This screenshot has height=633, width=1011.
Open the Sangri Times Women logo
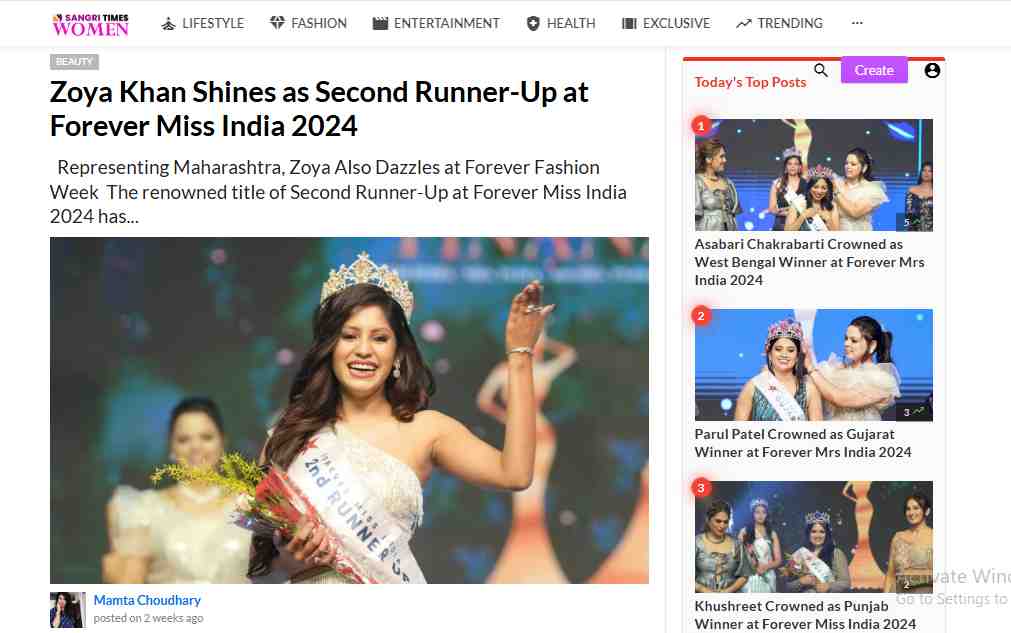pyautogui.click(x=90, y=24)
